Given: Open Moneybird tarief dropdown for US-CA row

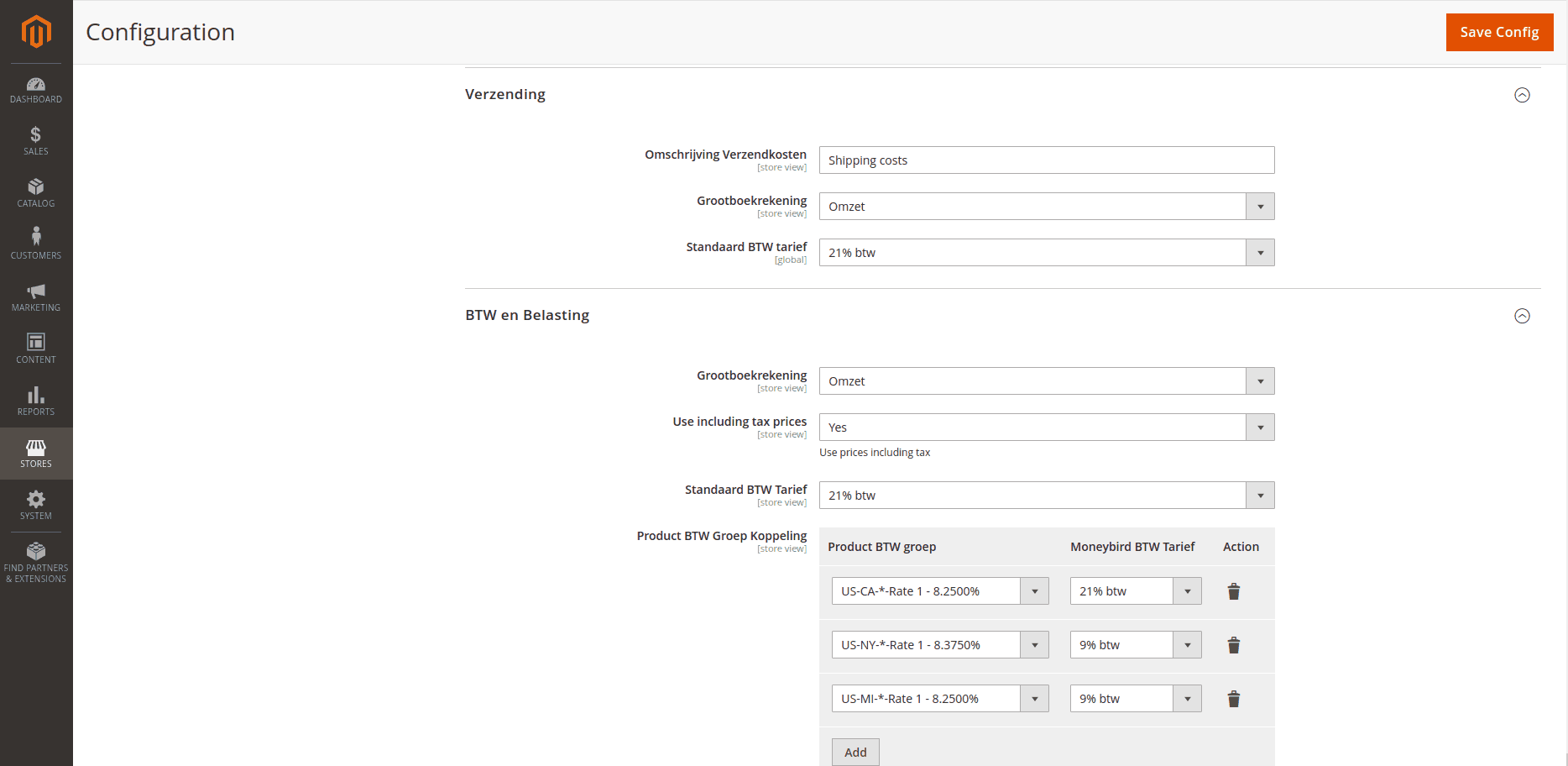Looking at the screenshot, I should point(1136,591).
